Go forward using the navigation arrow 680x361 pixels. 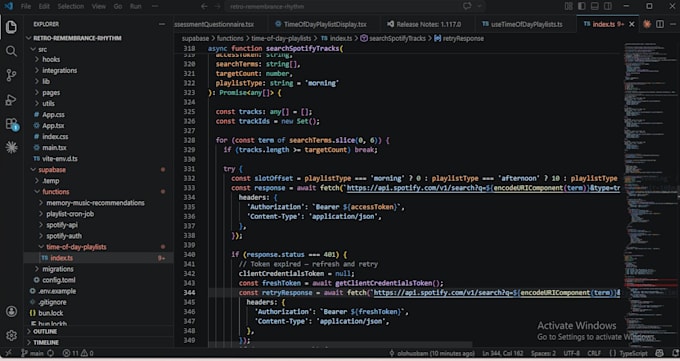coord(217,7)
